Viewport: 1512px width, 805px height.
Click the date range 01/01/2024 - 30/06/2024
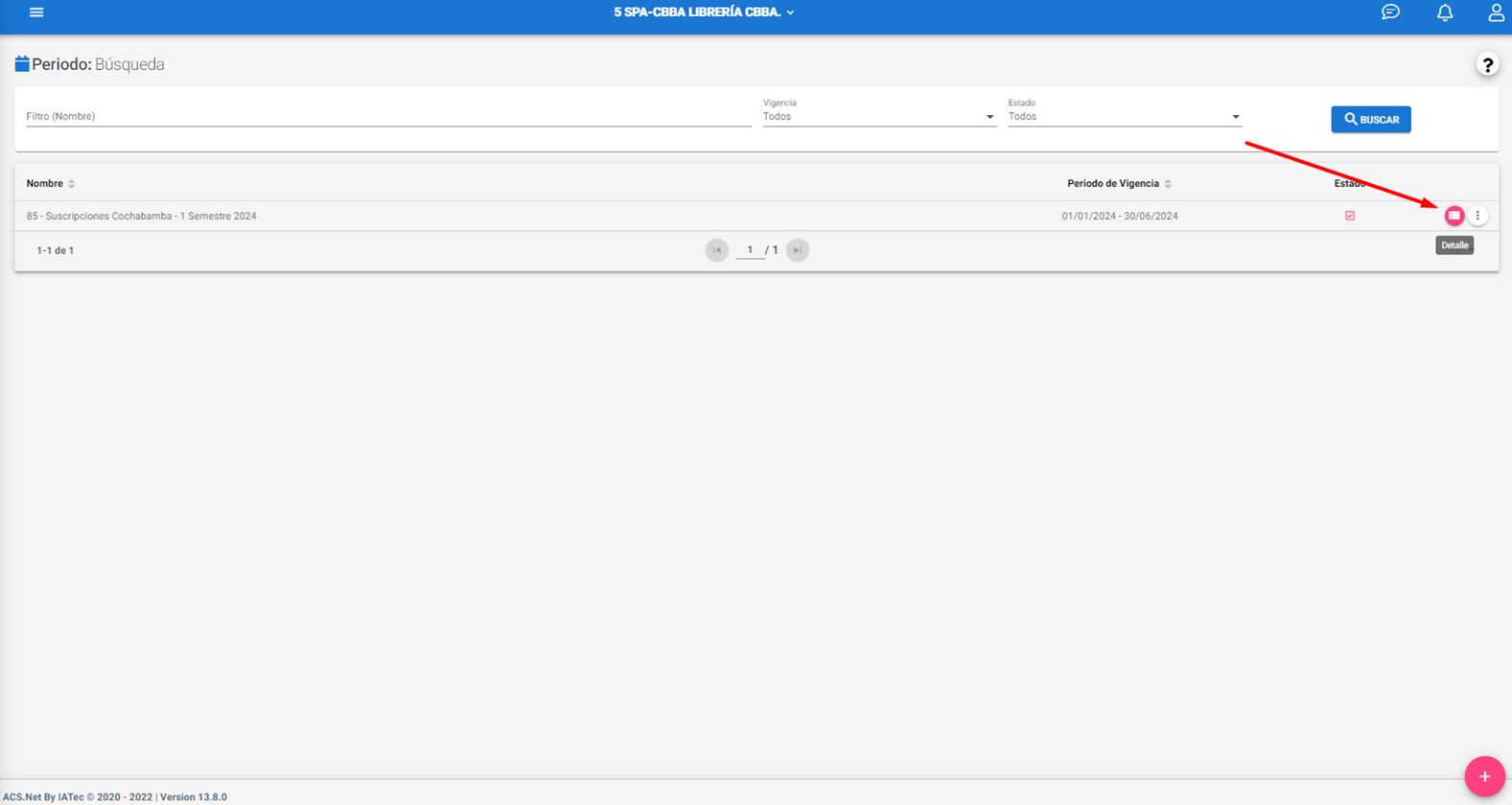point(1120,217)
